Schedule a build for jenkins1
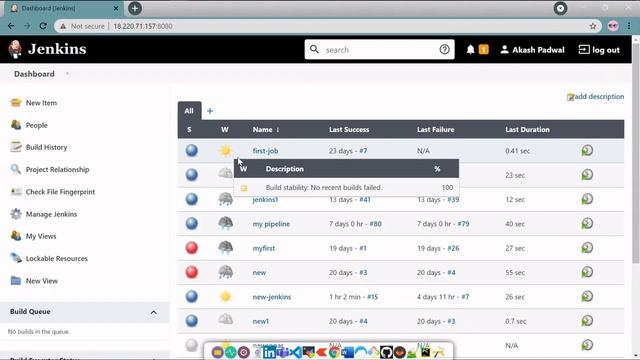640x360 pixels. (x=587, y=199)
